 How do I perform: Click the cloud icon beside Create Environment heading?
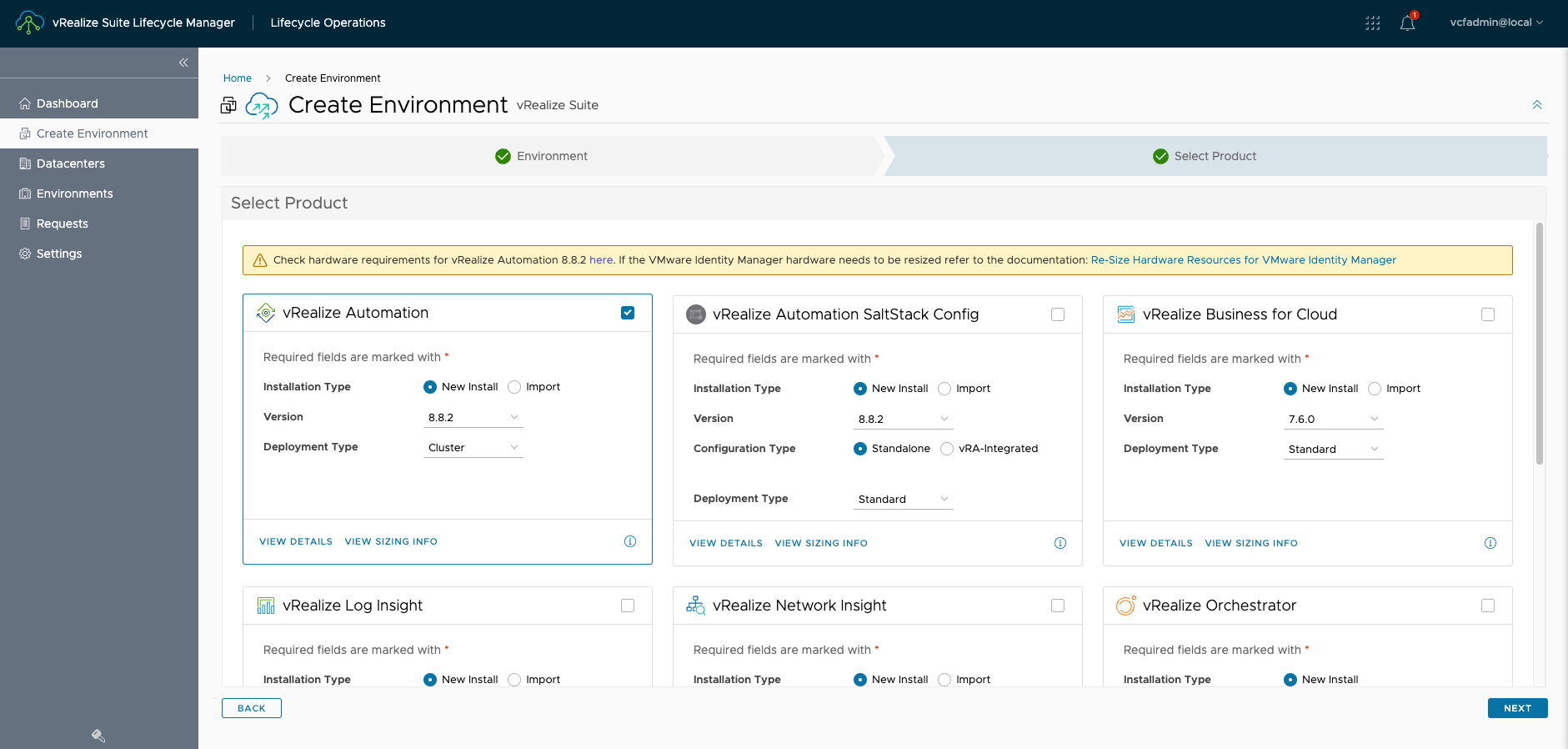click(x=262, y=106)
